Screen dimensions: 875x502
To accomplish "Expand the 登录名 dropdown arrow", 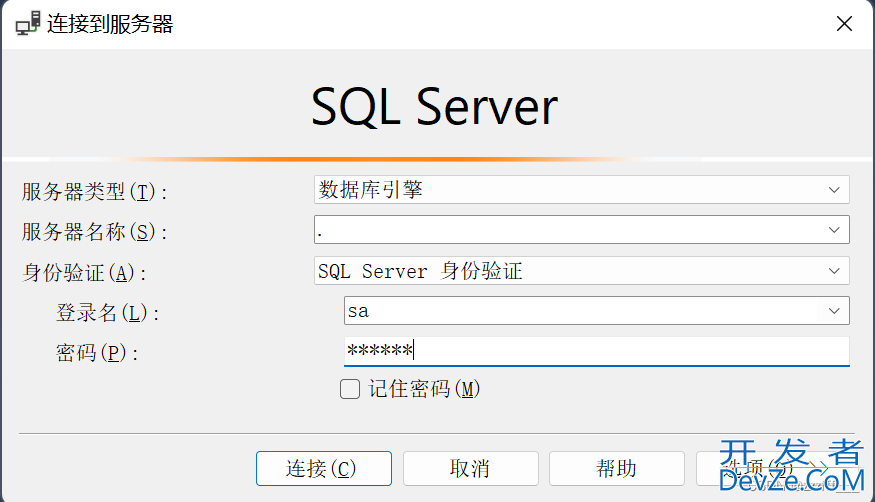I will click(834, 311).
